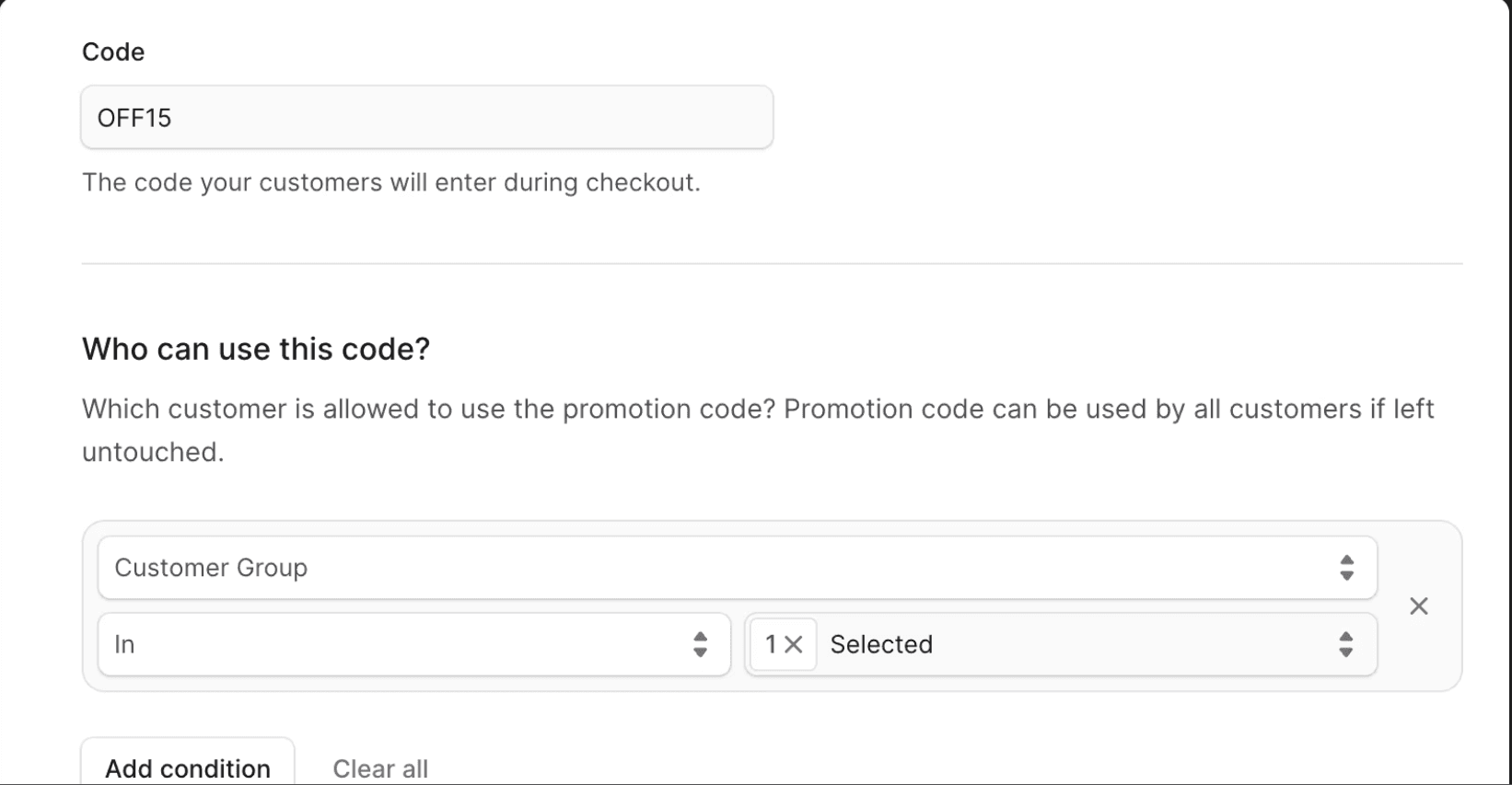Click the "In" operator's up-down arrows
Image resolution: width=1512 pixels, height=785 pixels.
pyautogui.click(x=700, y=644)
